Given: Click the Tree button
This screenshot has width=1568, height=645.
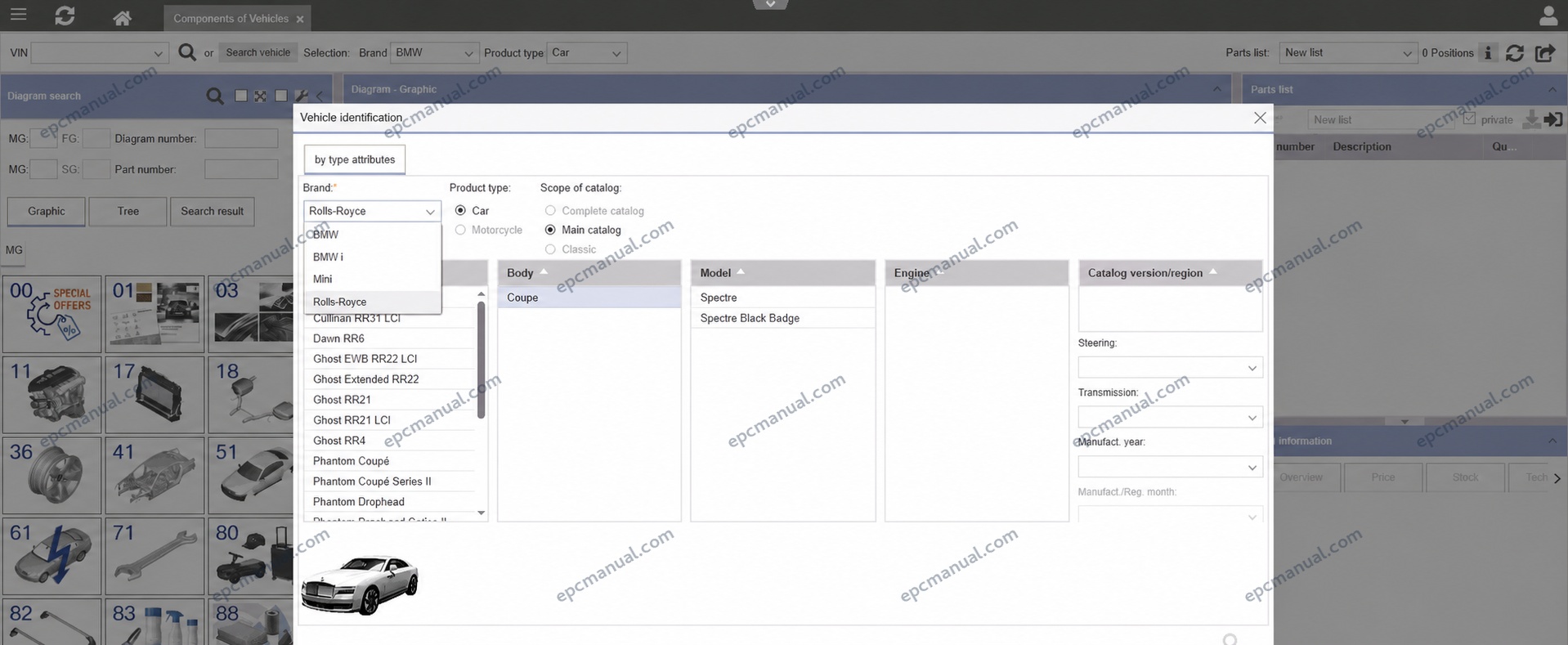Looking at the screenshot, I should (128, 212).
